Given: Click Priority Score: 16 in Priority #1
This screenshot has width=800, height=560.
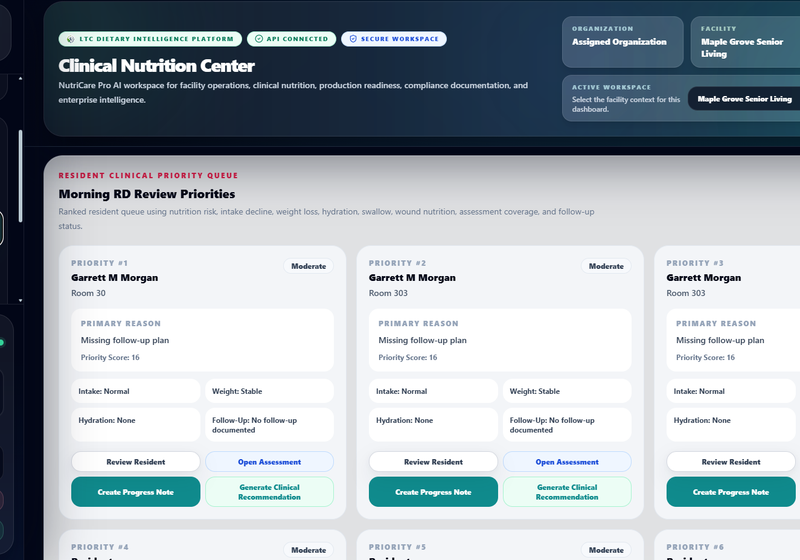Looking at the screenshot, I should tap(110, 358).
